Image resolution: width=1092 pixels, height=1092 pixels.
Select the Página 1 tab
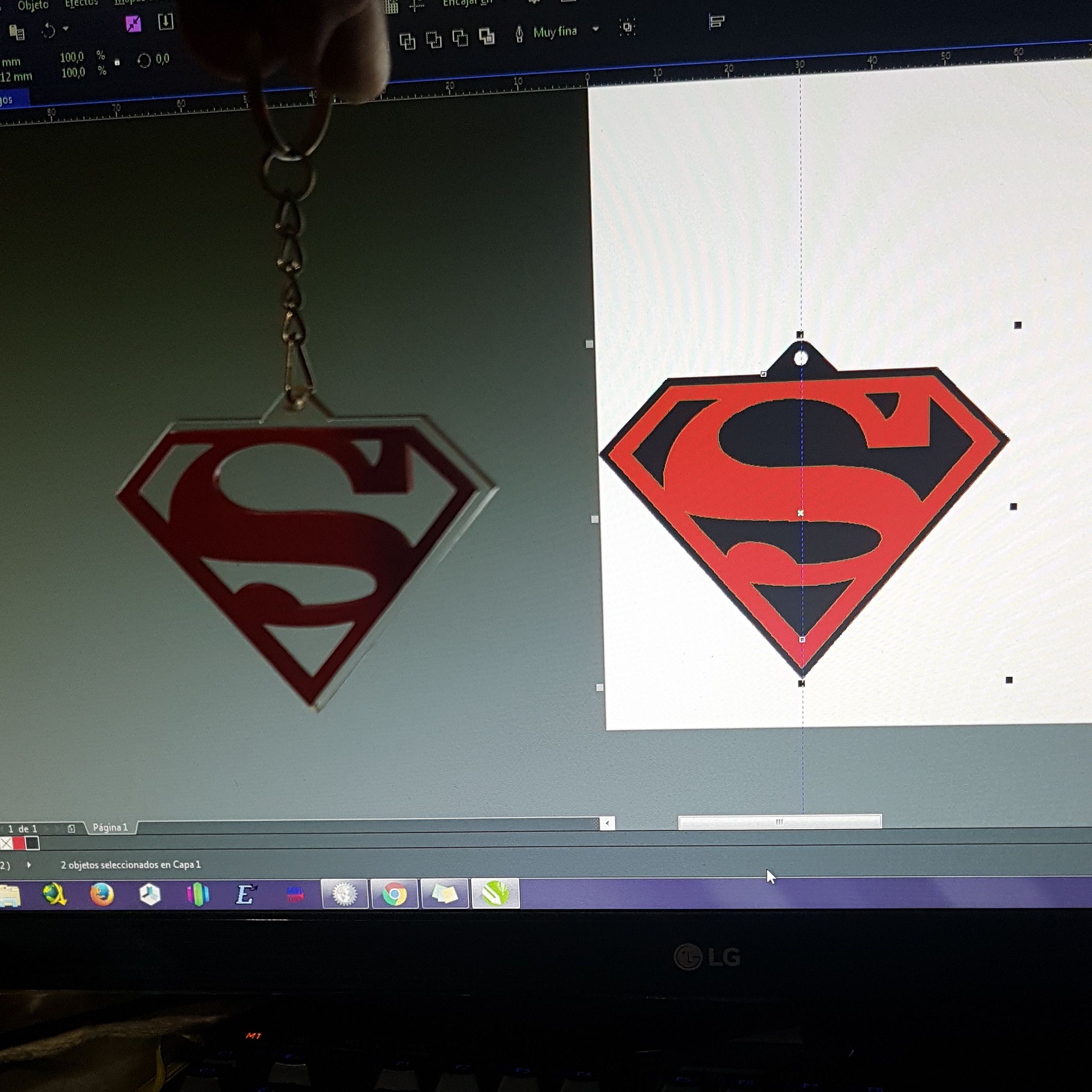(110, 828)
